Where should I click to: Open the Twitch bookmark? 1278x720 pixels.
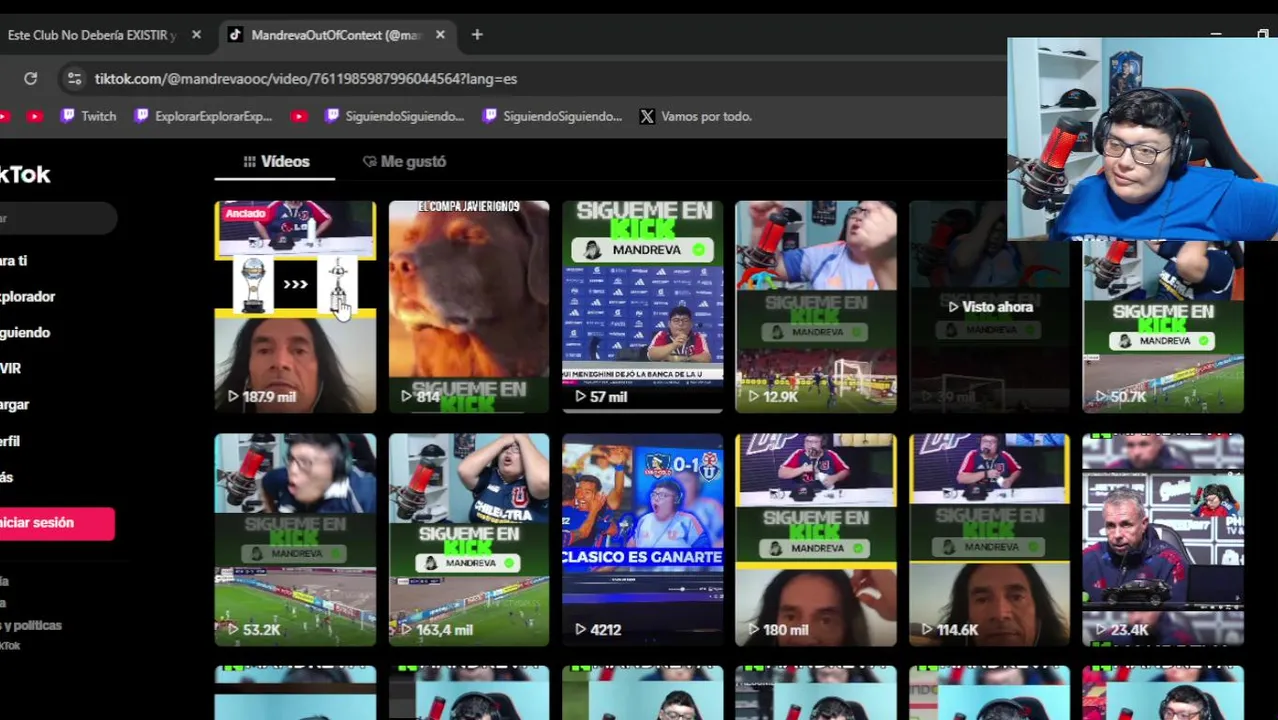pos(88,116)
